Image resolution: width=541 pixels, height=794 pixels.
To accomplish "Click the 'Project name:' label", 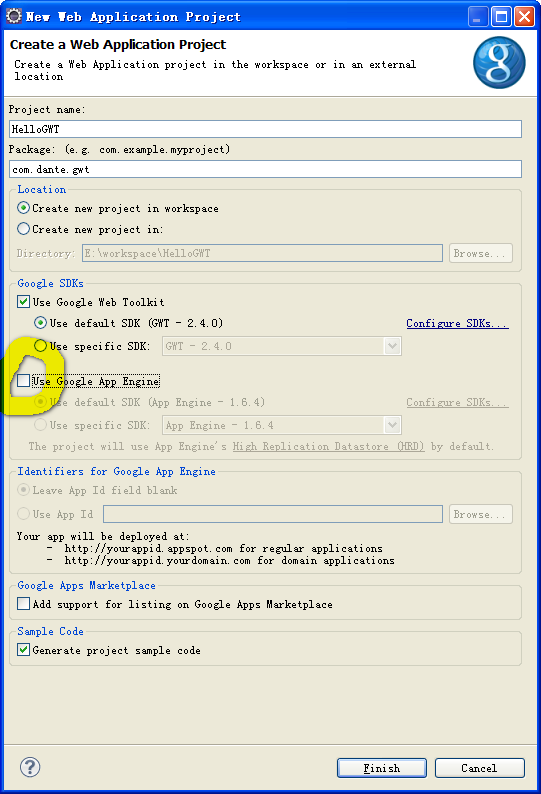I will pos(47,109).
